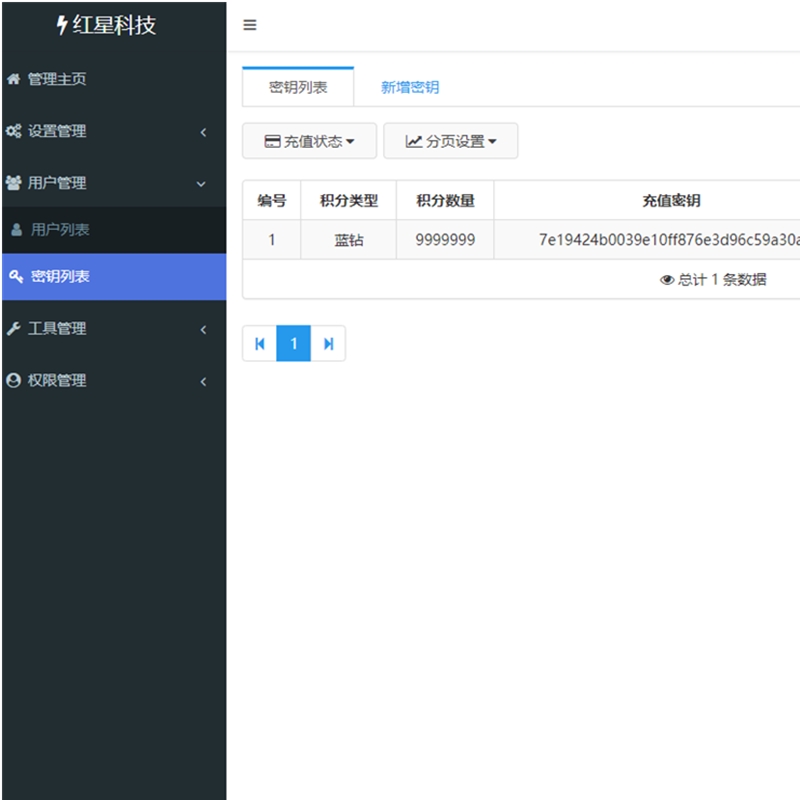Switch to the 密钥列表 tab

298,87
